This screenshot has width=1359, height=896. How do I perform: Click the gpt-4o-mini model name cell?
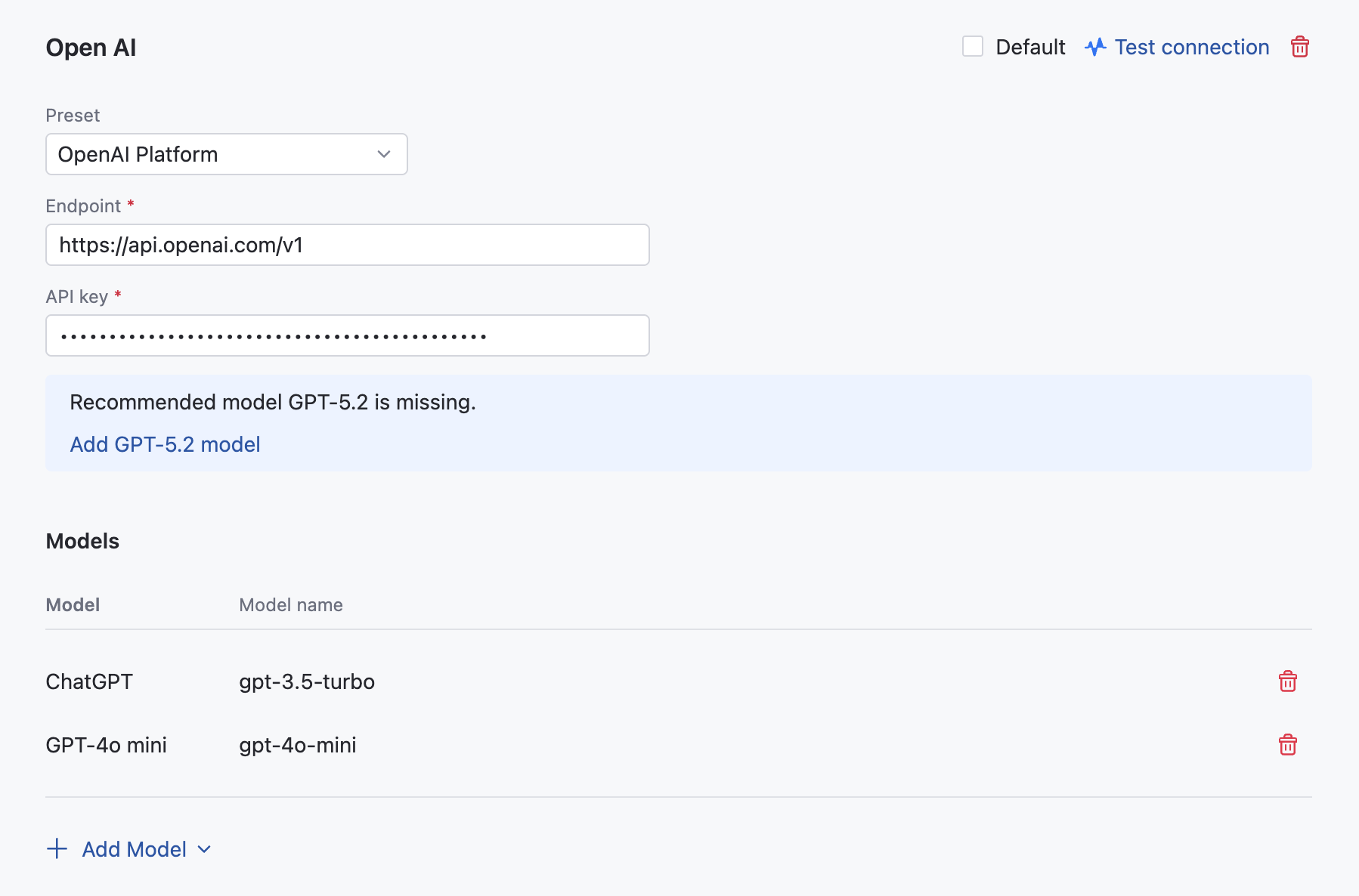tap(297, 745)
